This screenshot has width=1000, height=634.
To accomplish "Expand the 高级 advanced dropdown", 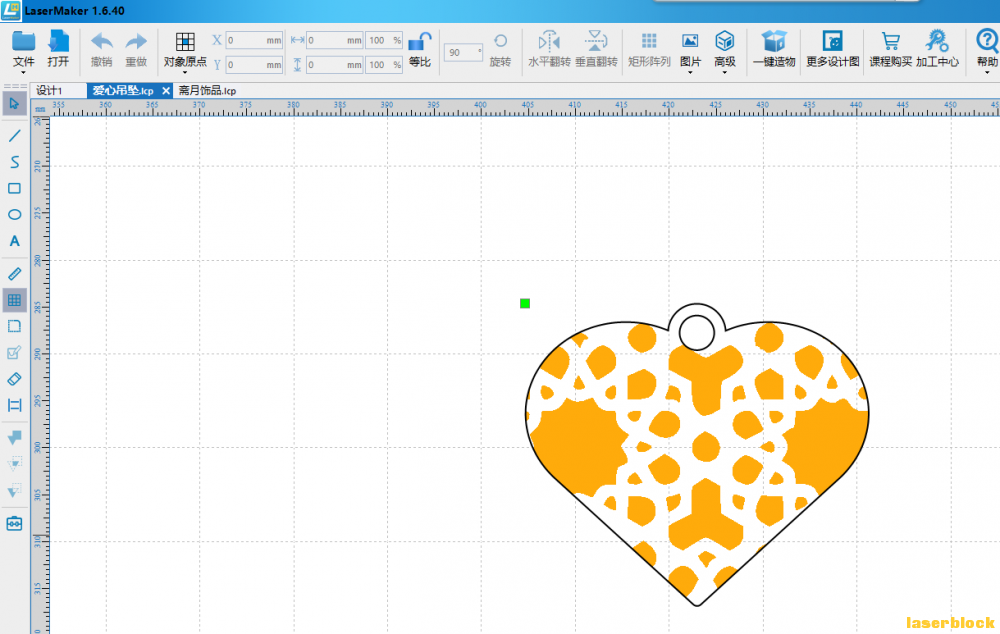I will point(725,48).
